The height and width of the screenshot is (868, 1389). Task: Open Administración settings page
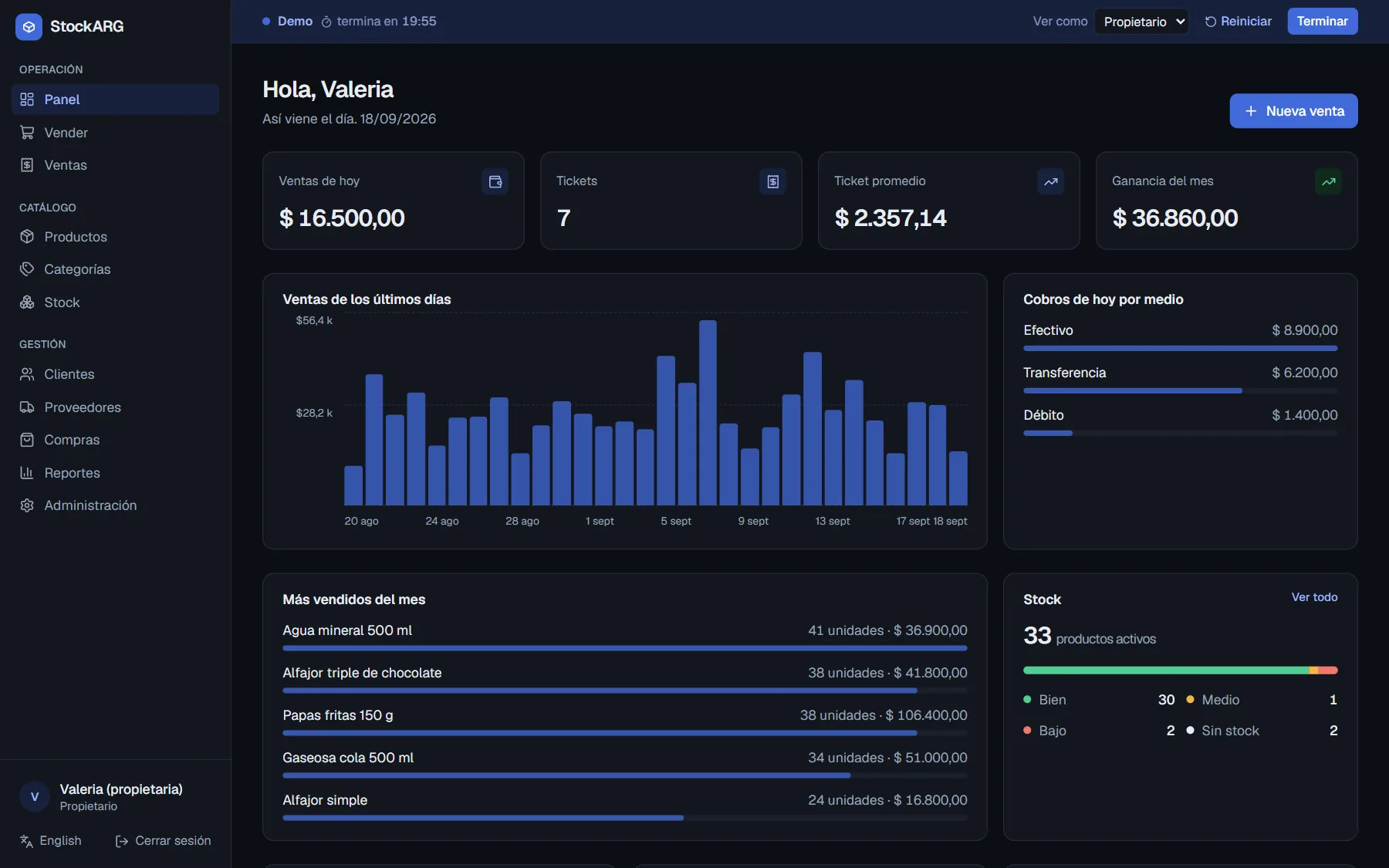click(x=115, y=505)
